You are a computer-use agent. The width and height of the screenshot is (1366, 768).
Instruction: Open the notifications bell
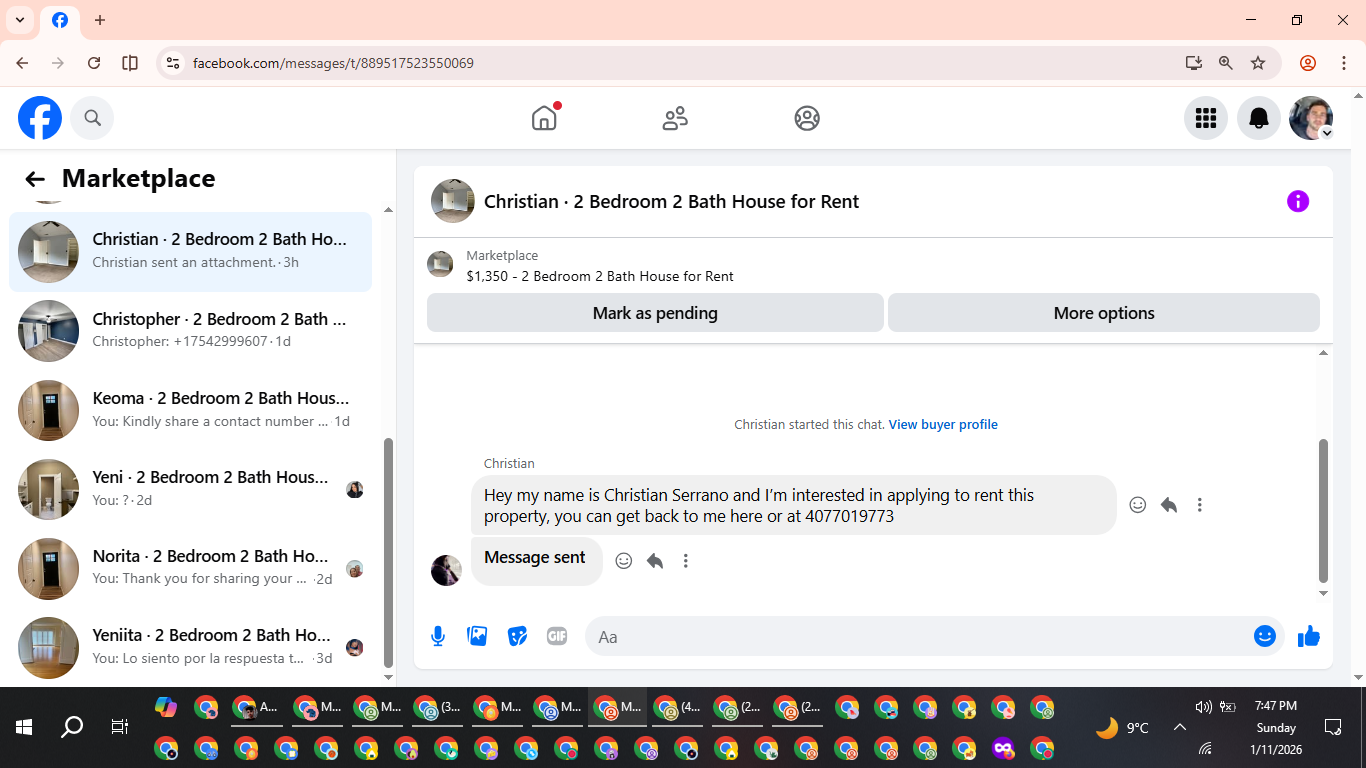(1259, 118)
